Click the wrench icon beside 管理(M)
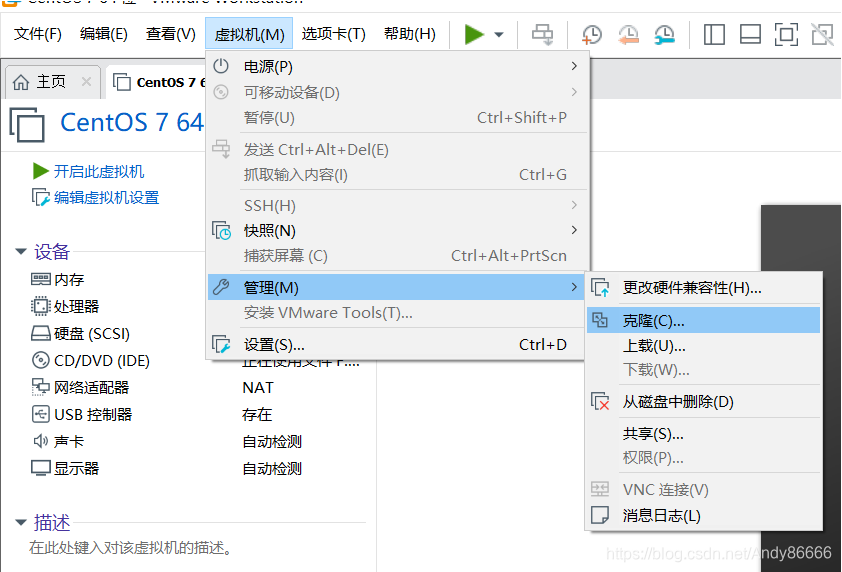This screenshot has width=842, height=572. pyautogui.click(x=221, y=287)
